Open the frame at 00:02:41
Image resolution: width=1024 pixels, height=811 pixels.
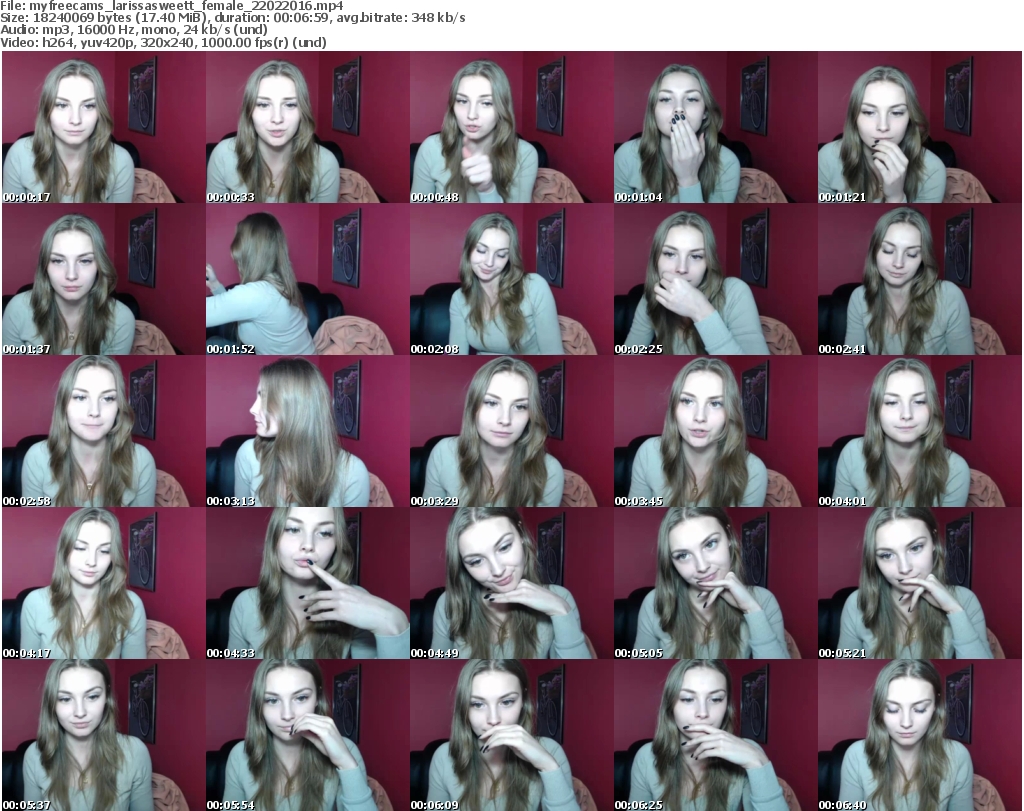pos(920,279)
